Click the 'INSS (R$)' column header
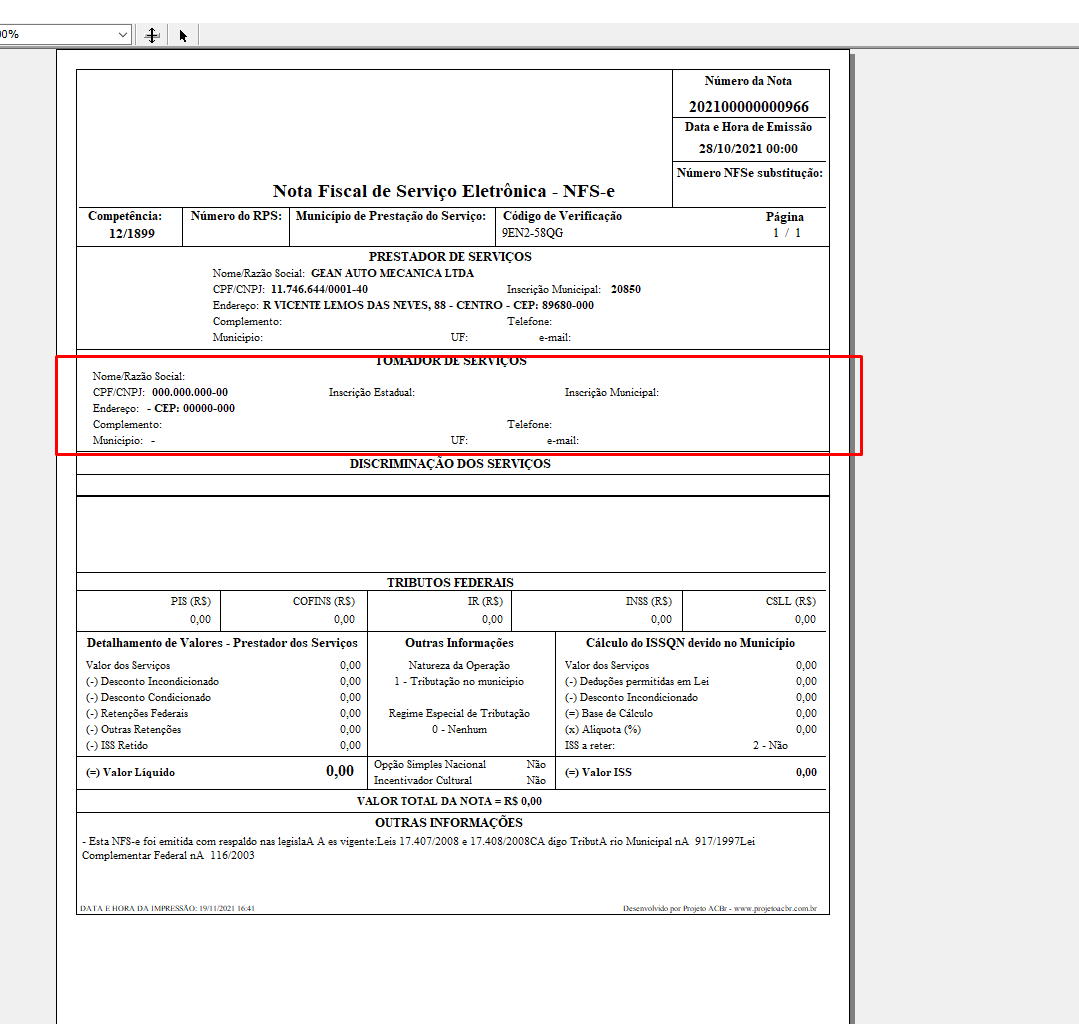The width and height of the screenshot is (1079, 1024). tap(648, 601)
